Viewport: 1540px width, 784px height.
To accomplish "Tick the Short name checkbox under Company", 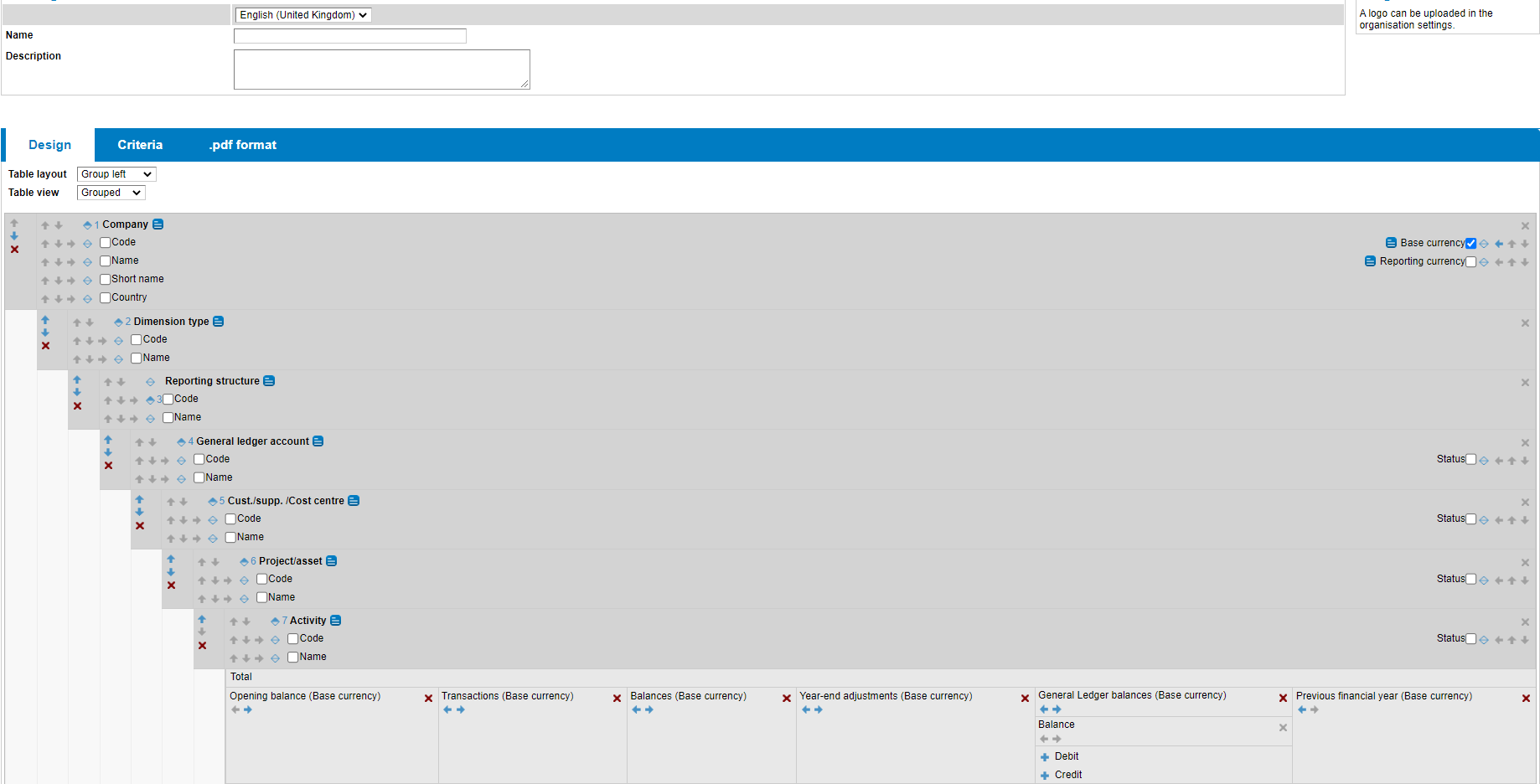I will click(105, 279).
